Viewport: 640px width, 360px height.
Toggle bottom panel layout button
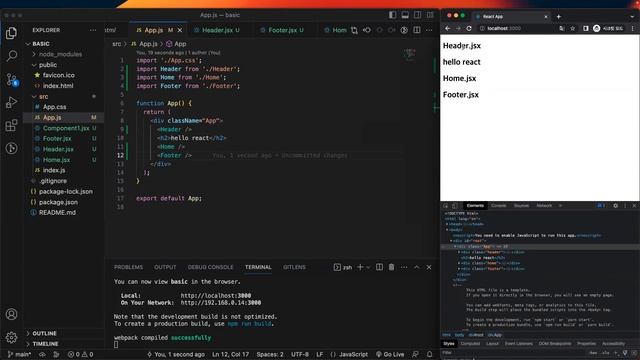pyautogui.click(x=405, y=15)
